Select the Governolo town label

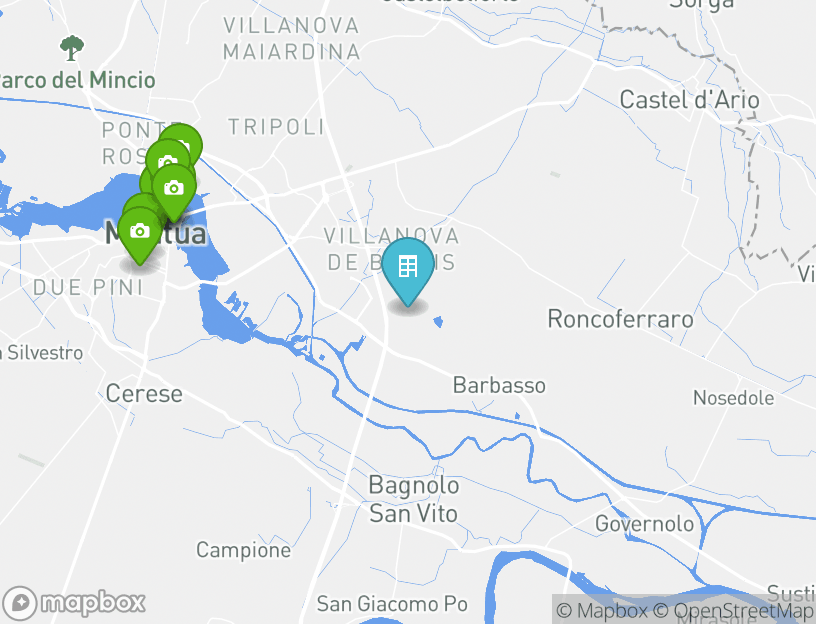coord(644,524)
